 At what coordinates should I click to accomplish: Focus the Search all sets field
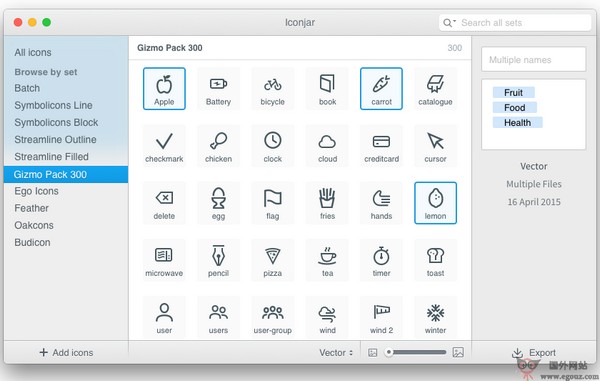[515, 23]
